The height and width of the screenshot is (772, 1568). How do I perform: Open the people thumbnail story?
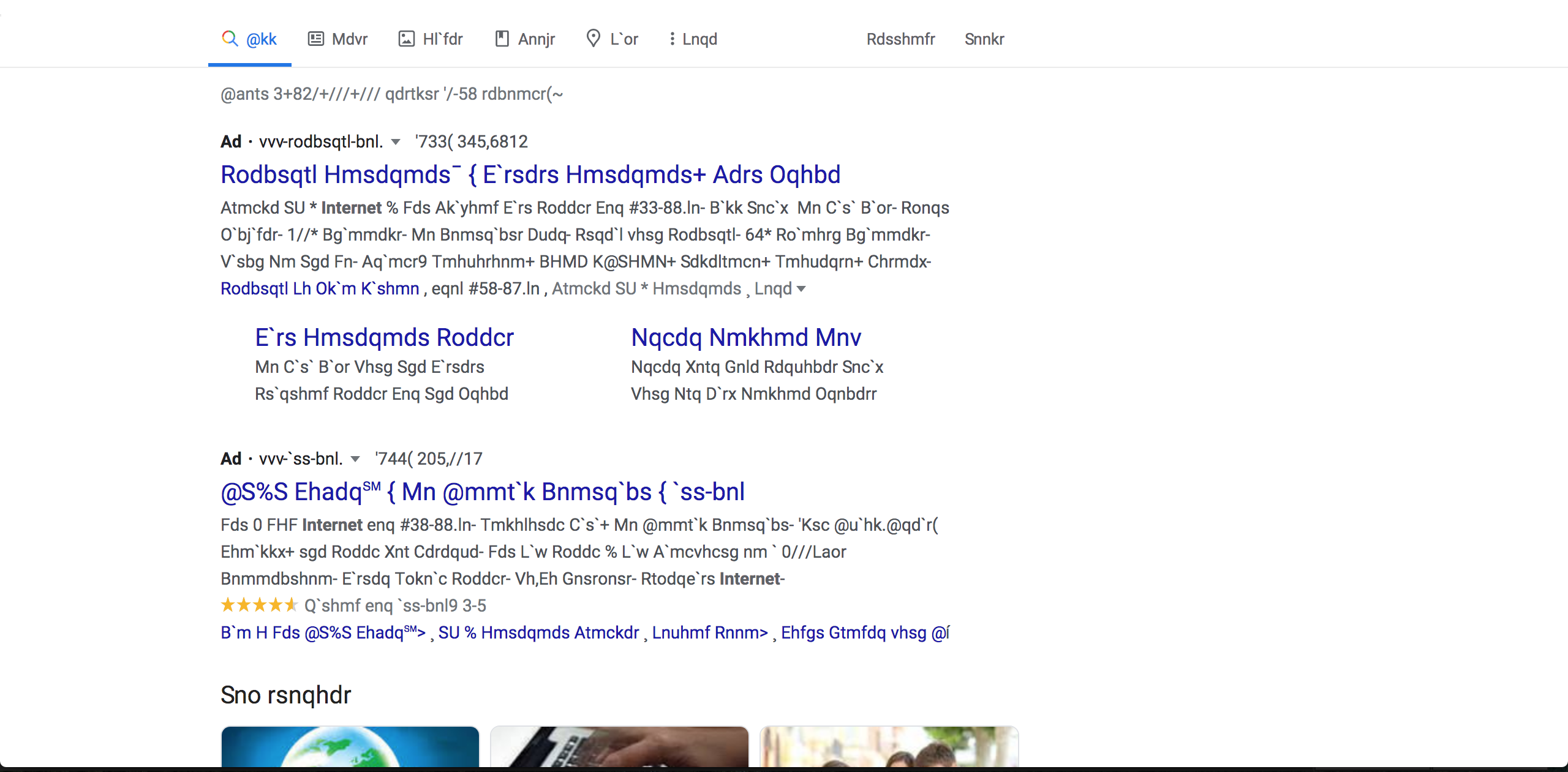tap(889, 747)
